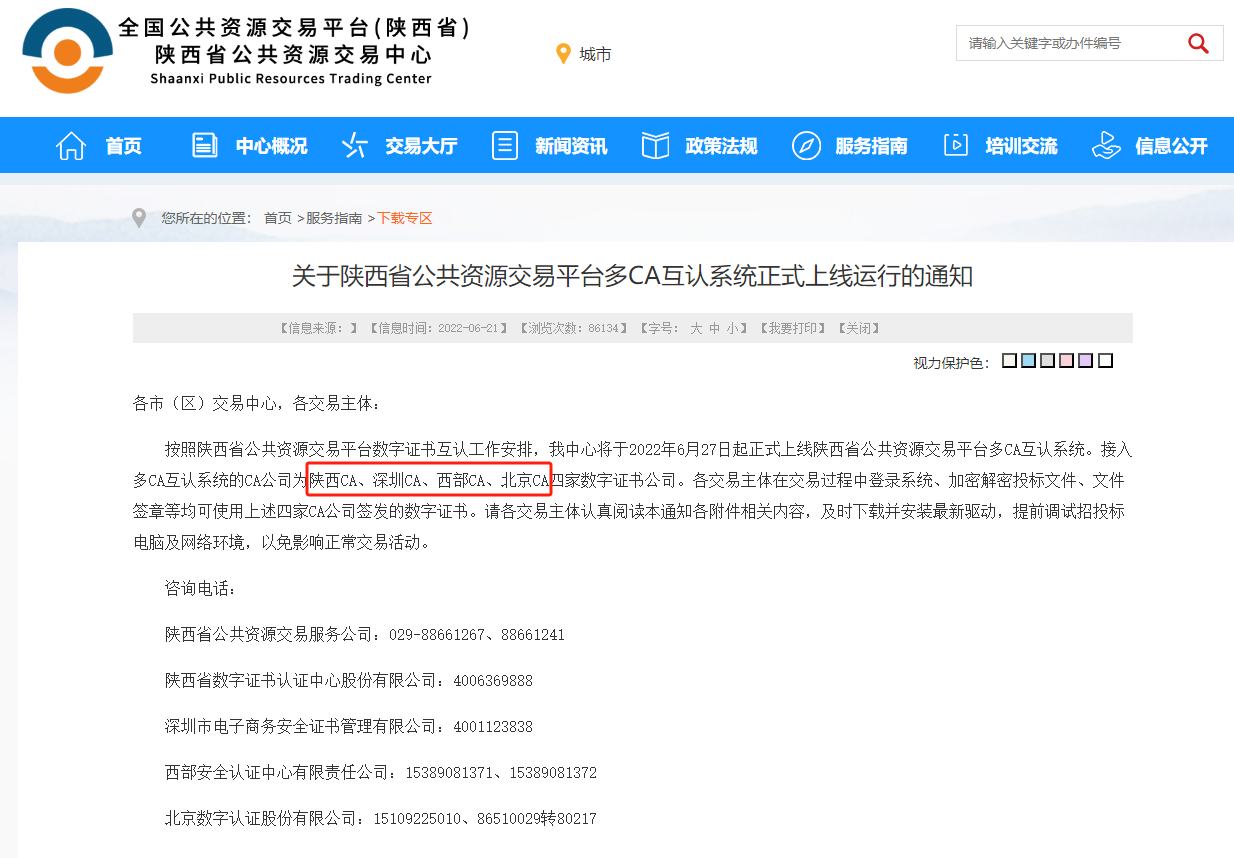Click the 服务指南 compass icon
Image resolution: width=1234 pixels, height=858 pixels.
point(806,146)
